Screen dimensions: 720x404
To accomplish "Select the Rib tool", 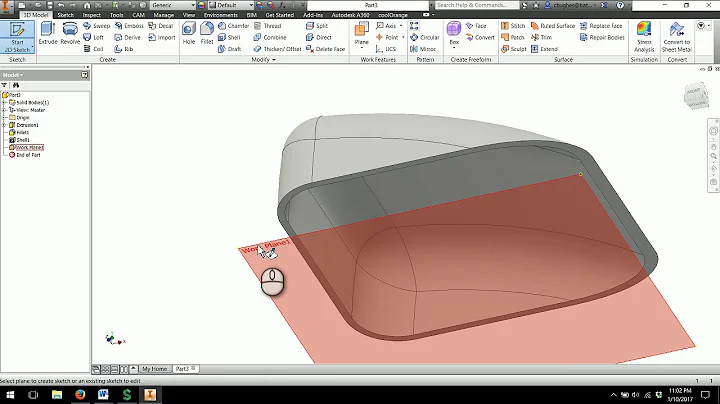I will 124,49.
